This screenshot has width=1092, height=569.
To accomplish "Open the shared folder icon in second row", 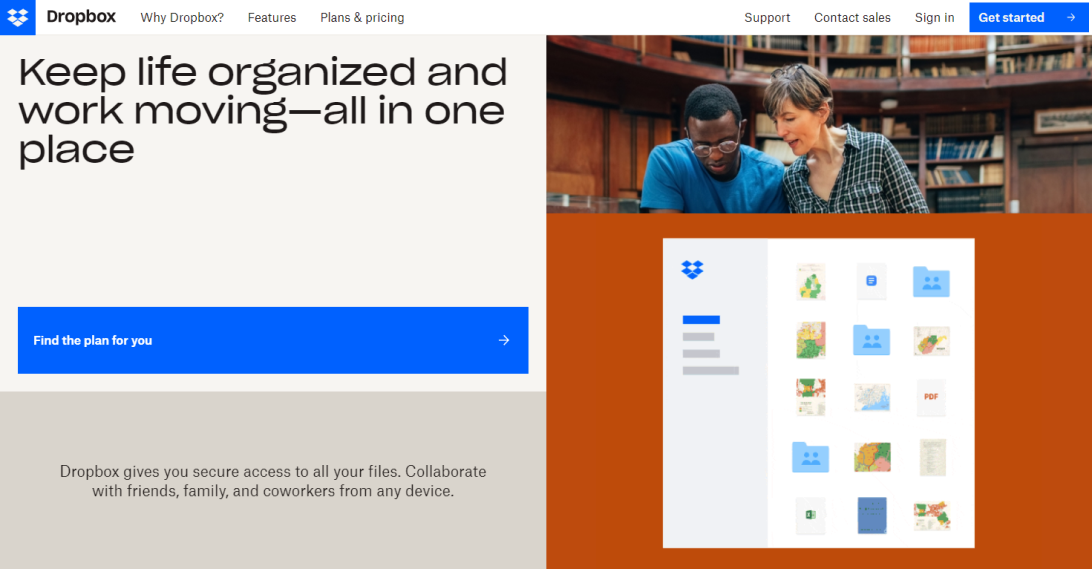I will pos(871,341).
